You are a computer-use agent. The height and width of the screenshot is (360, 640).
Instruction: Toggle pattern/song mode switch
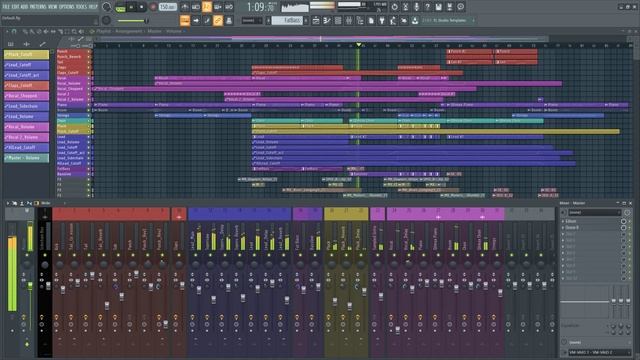click(x=120, y=7)
